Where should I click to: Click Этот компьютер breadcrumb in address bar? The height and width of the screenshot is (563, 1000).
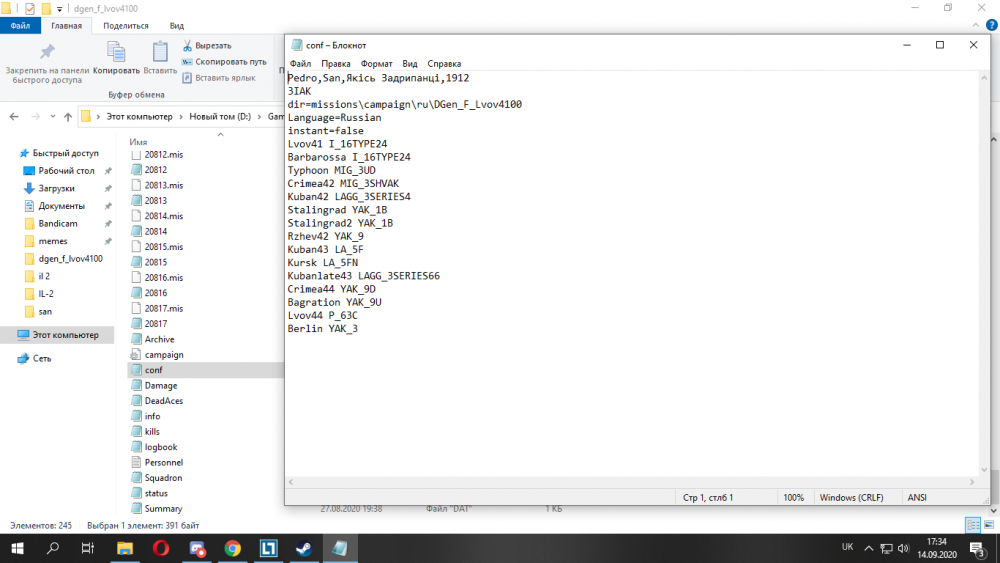139,117
